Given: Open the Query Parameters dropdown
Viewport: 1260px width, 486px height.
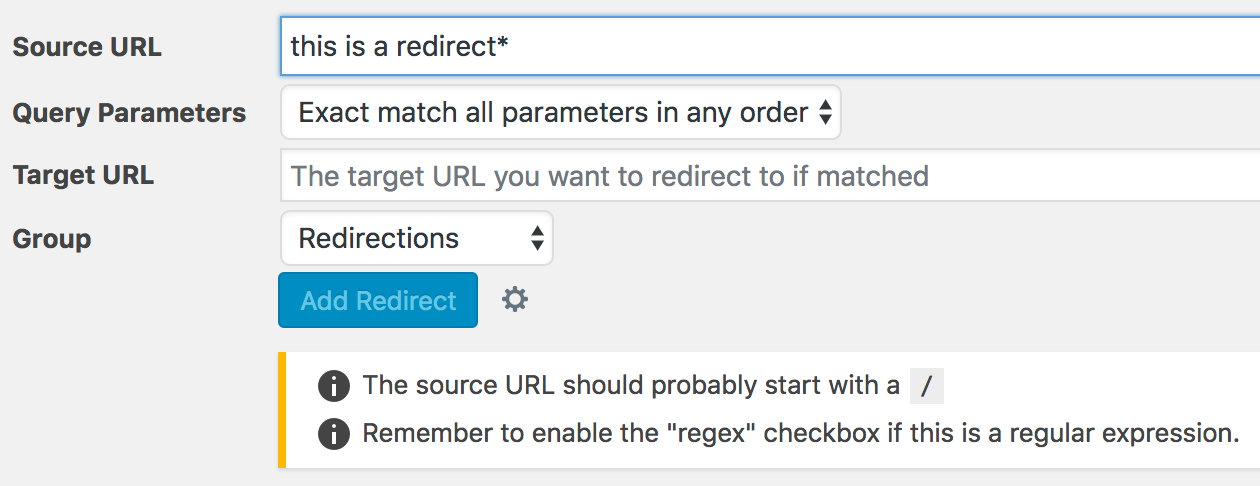Looking at the screenshot, I should click(x=561, y=112).
